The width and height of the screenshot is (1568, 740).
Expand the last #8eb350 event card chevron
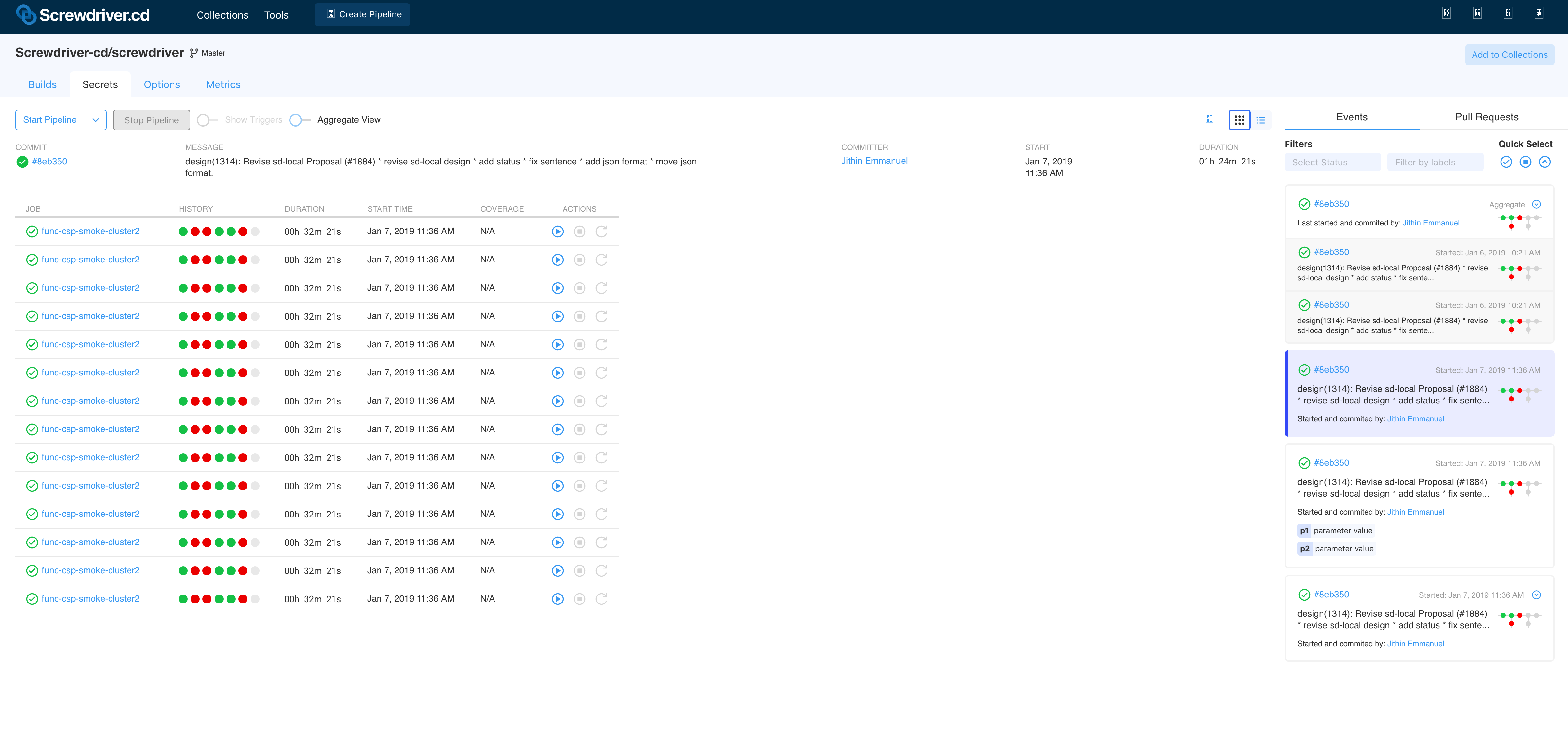(1536, 595)
